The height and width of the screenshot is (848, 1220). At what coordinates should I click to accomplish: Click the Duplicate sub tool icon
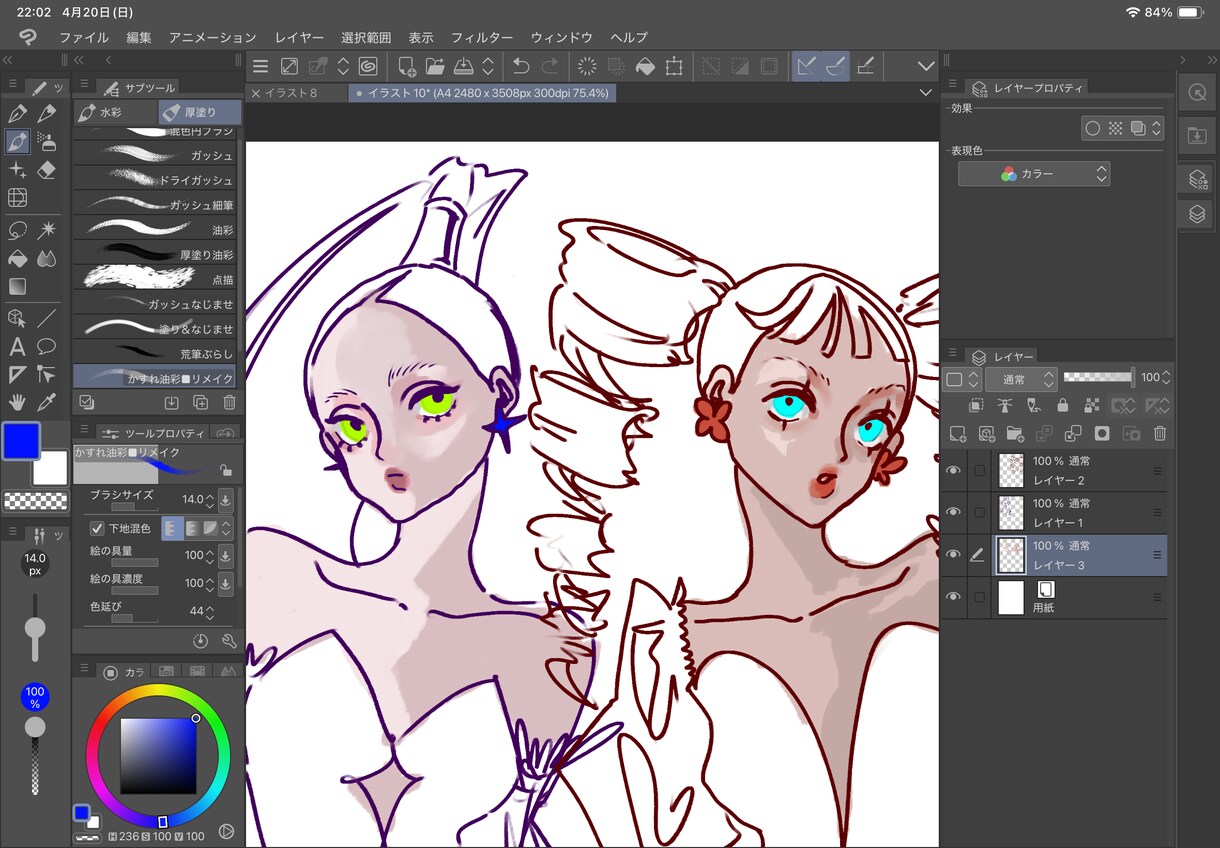(x=200, y=402)
